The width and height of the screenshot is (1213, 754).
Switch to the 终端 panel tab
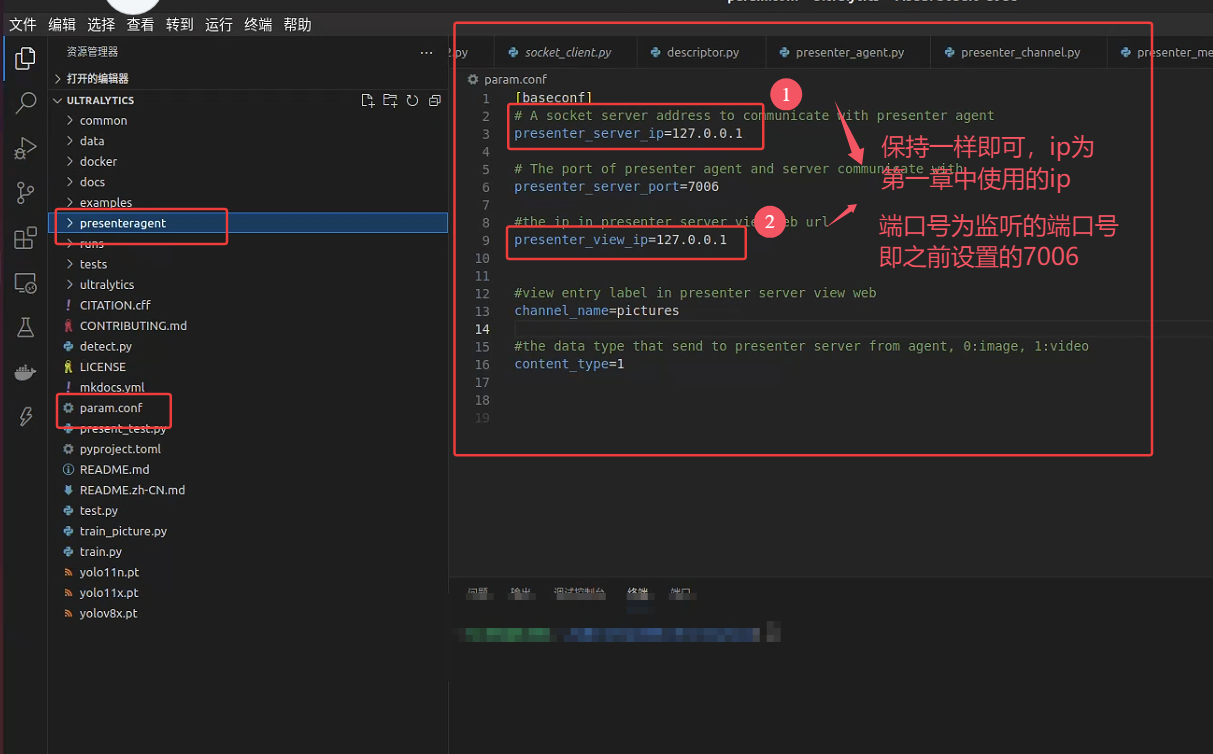point(638,592)
